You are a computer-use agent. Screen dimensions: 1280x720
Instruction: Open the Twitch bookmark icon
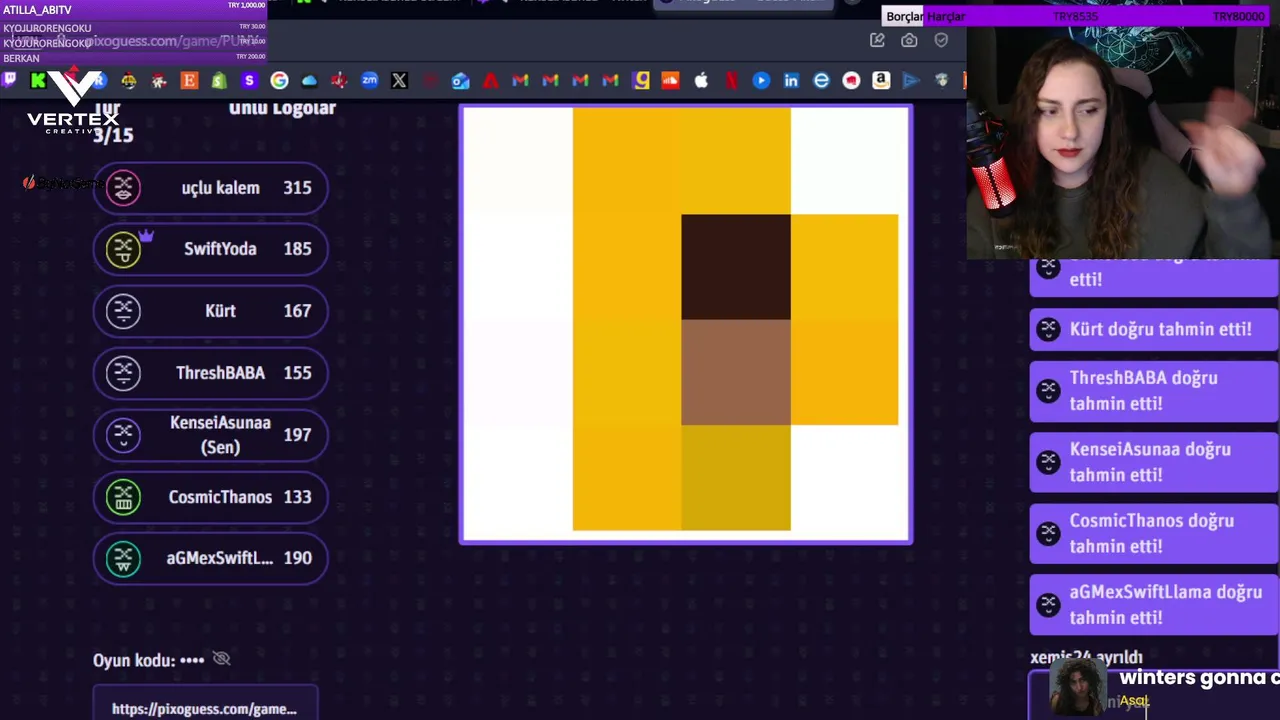9,81
